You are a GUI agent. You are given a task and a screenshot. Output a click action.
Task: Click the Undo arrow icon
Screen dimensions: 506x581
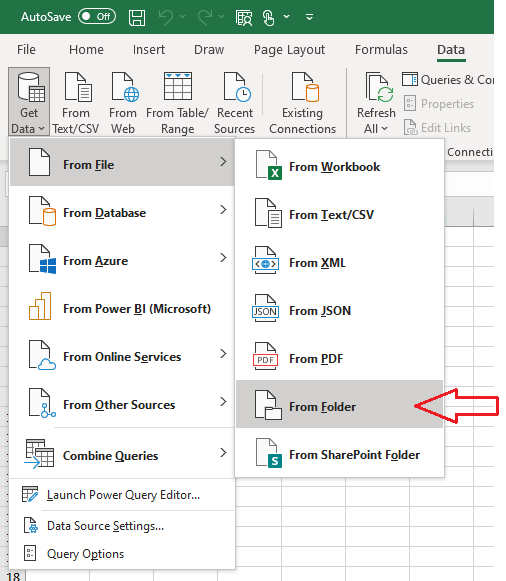[x=166, y=17]
